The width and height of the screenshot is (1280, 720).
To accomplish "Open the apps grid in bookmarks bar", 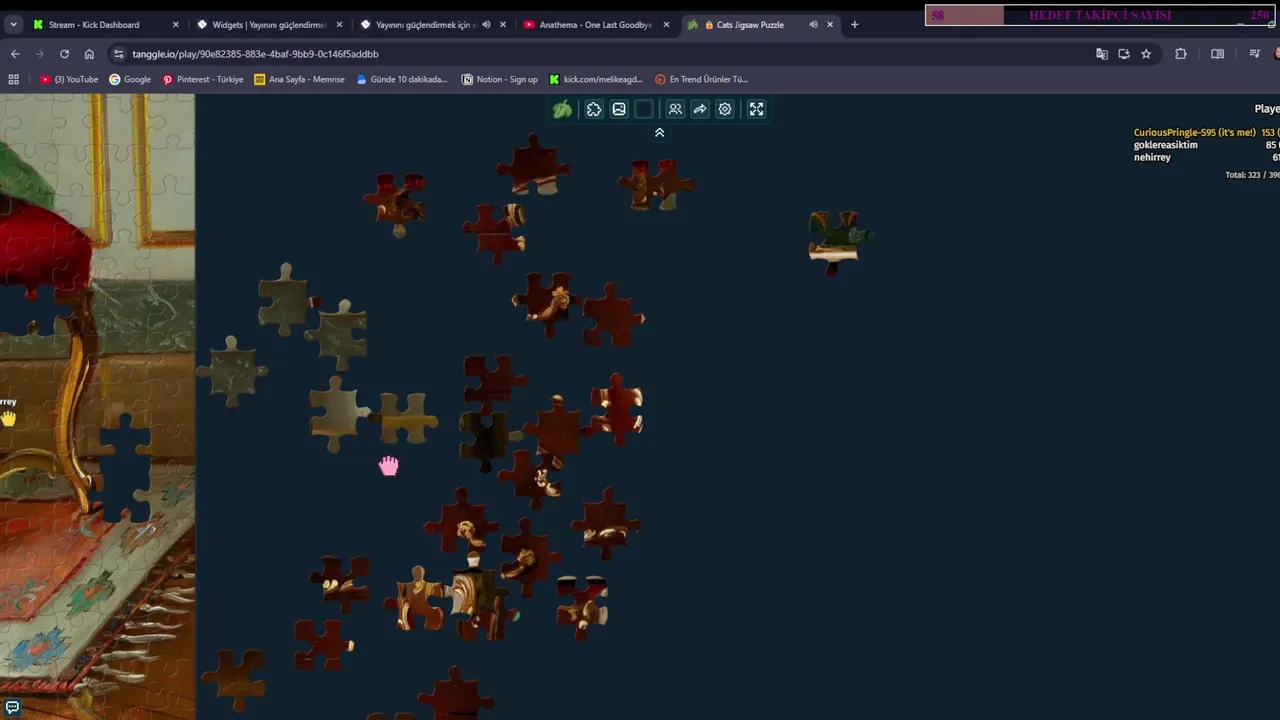I will (13, 79).
